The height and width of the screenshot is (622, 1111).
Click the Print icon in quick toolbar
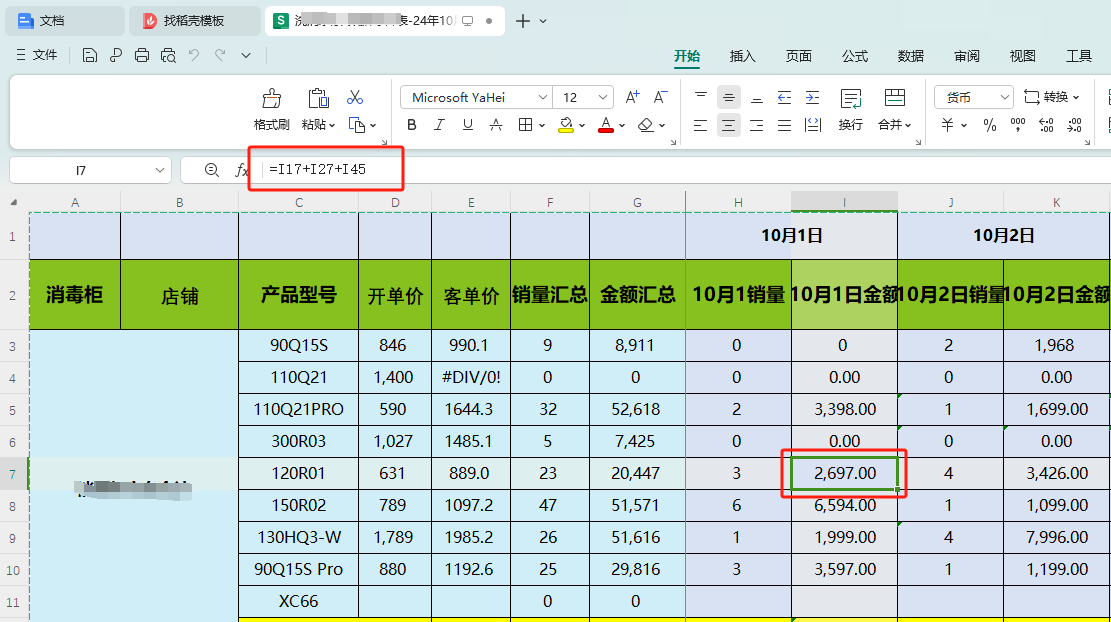click(x=142, y=55)
